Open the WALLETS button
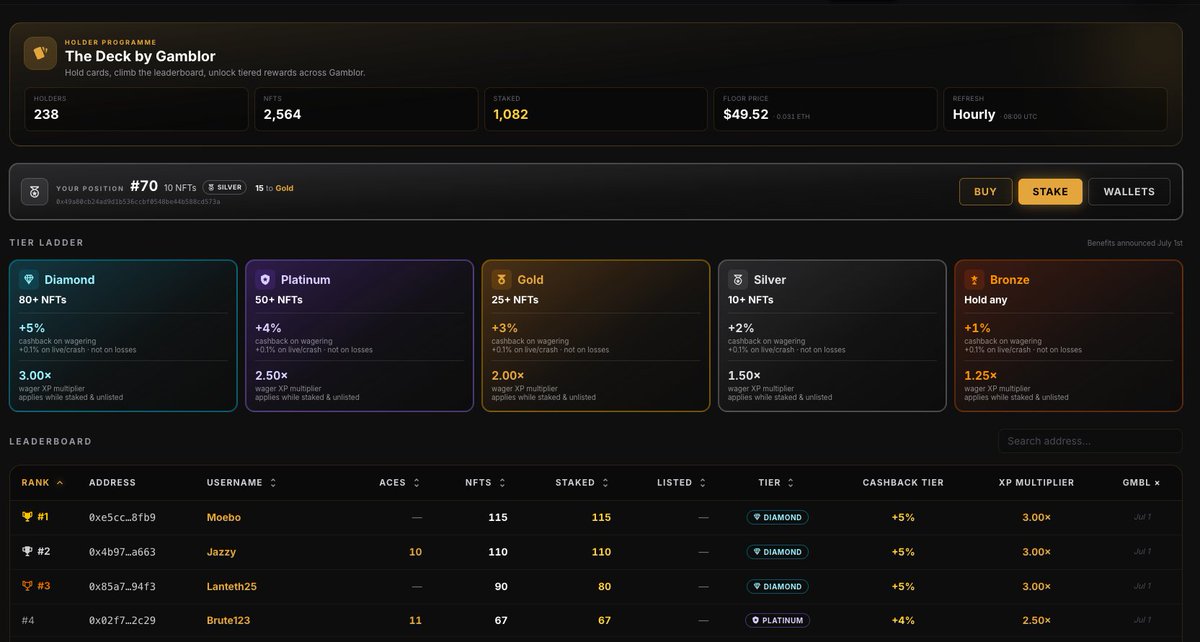This screenshot has width=1200, height=642. (1129, 191)
